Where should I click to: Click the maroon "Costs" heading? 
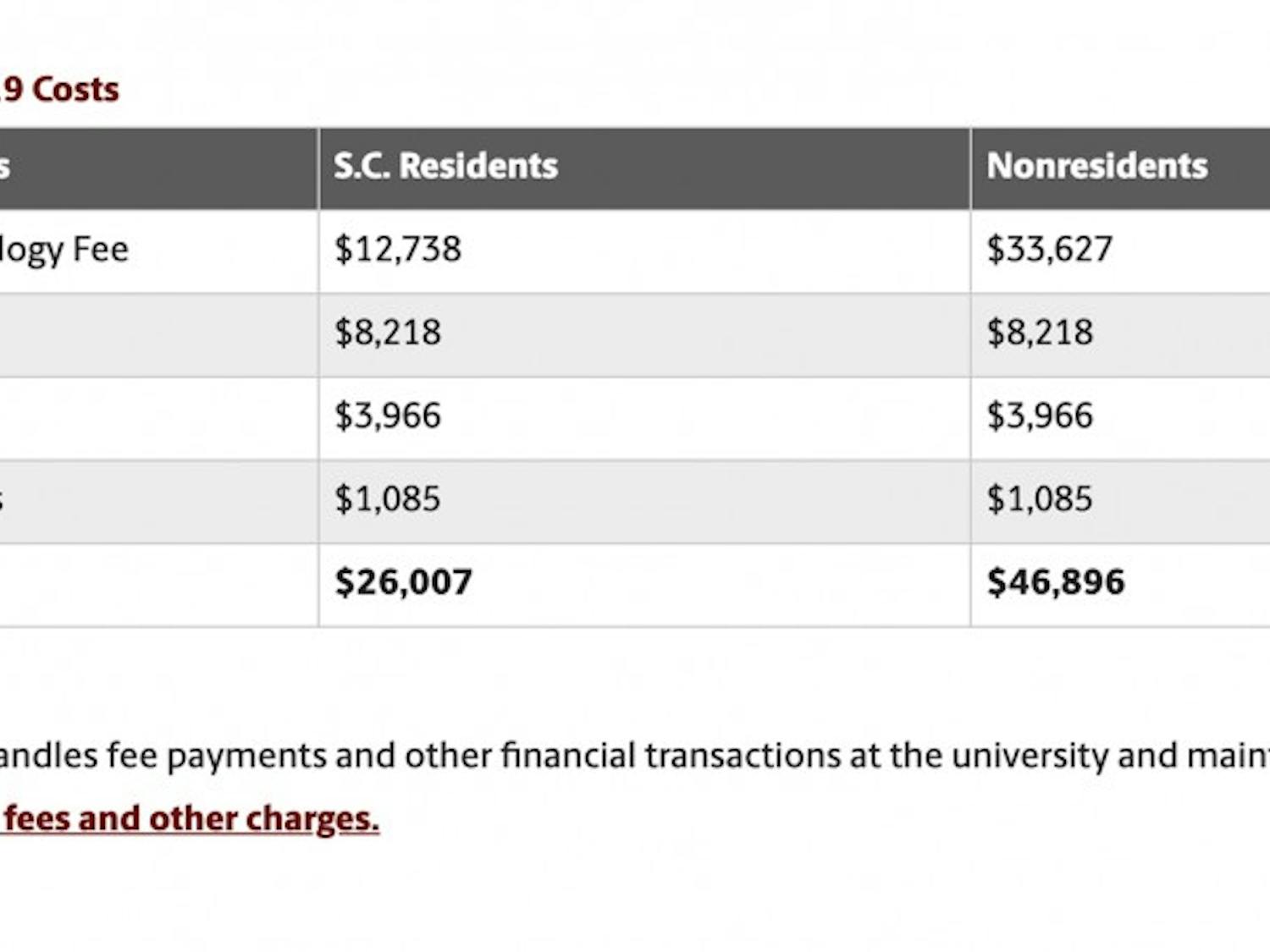(x=75, y=90)
